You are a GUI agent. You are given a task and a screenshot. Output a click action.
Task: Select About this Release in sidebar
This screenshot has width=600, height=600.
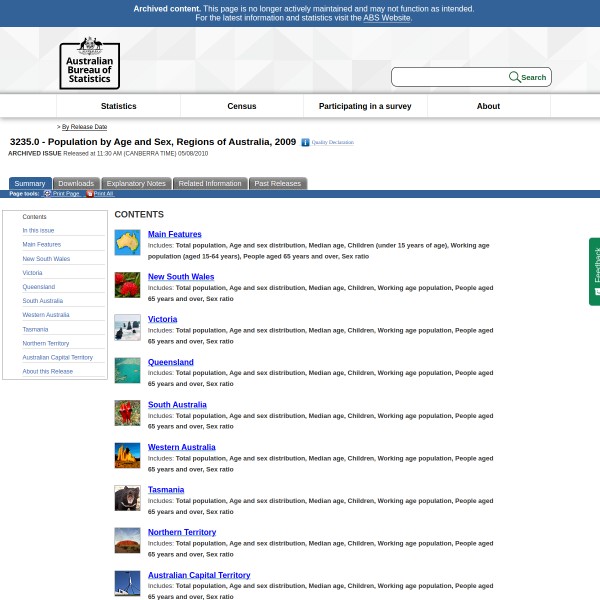(x=48, y=371)
